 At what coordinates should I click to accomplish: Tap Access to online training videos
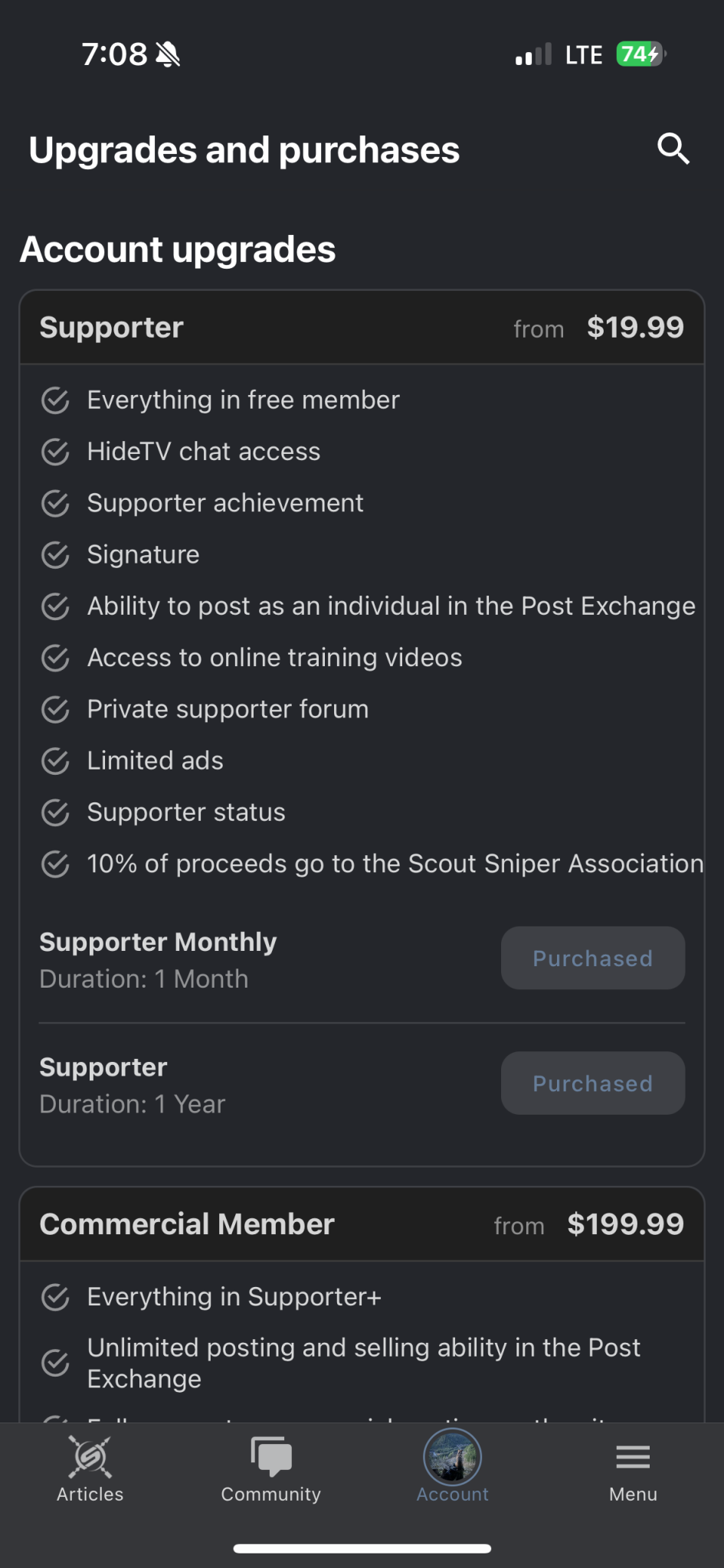coord(274,658)
